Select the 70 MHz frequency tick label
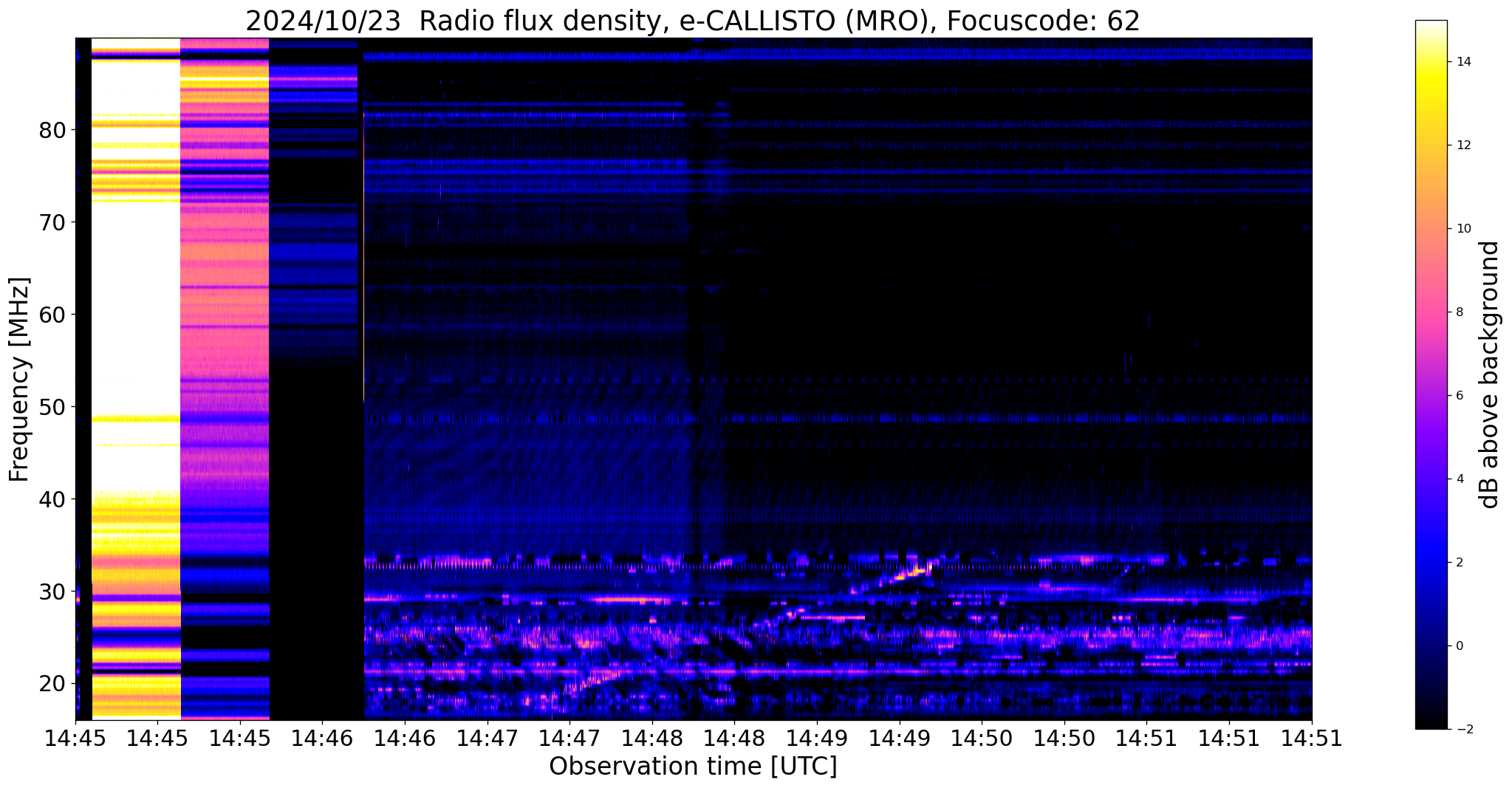Image resolution: width=1512 pixels, height=788 pixels. click(52, 223)
